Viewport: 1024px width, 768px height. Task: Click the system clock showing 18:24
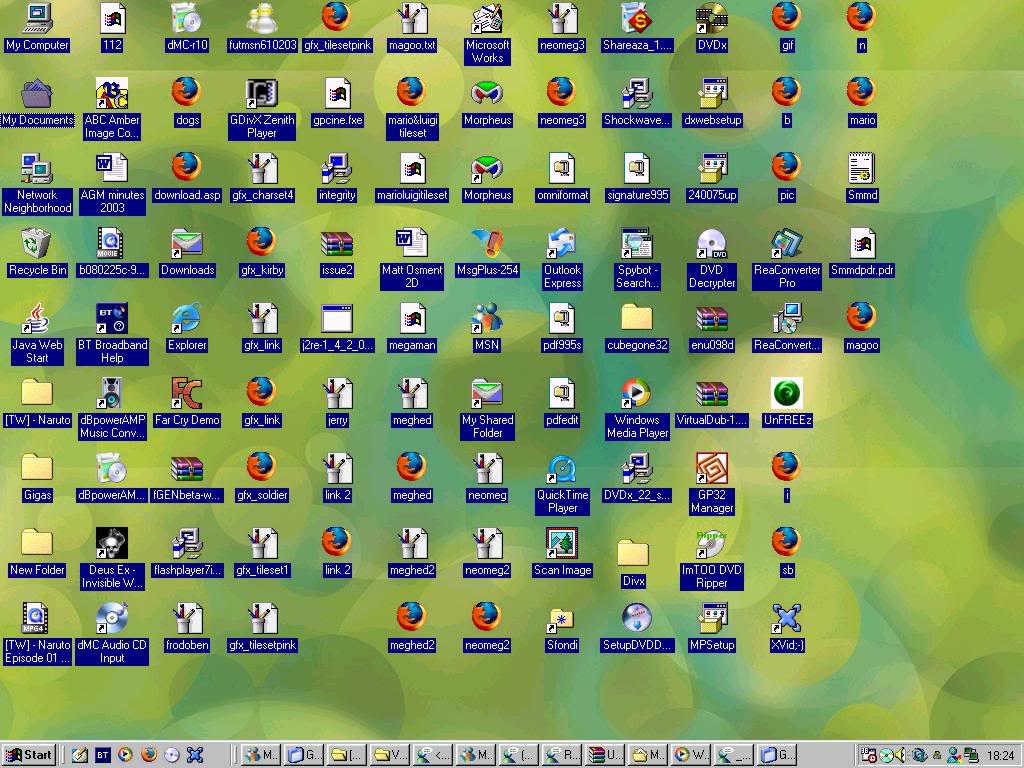click(1000, 756)
